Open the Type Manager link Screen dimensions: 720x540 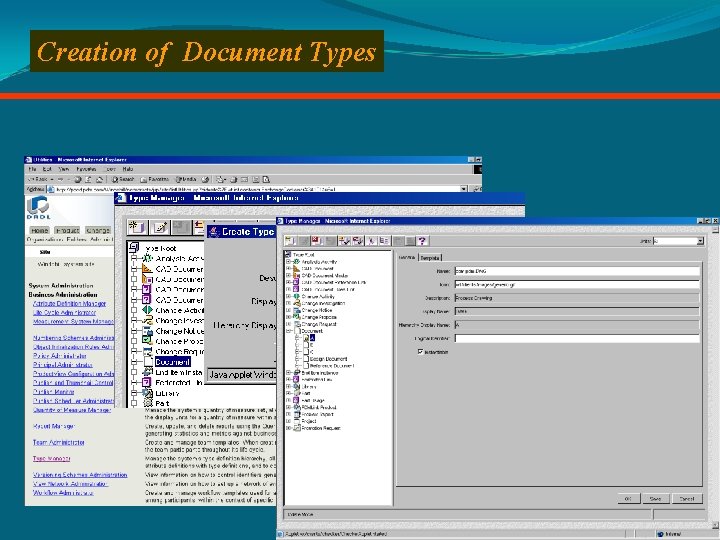click(x=51, y=459)
